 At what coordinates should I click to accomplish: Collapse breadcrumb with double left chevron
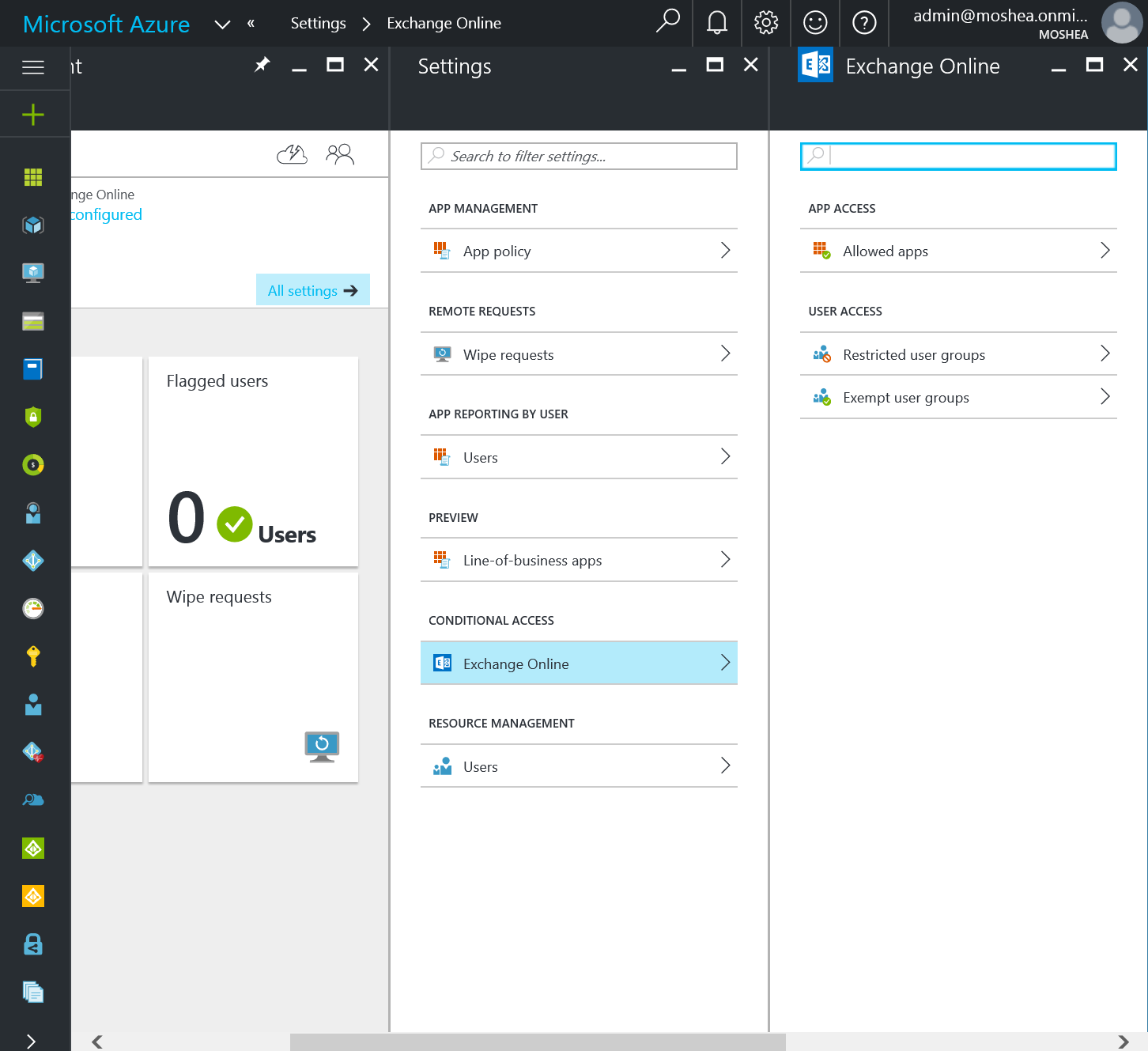(251, 24)
